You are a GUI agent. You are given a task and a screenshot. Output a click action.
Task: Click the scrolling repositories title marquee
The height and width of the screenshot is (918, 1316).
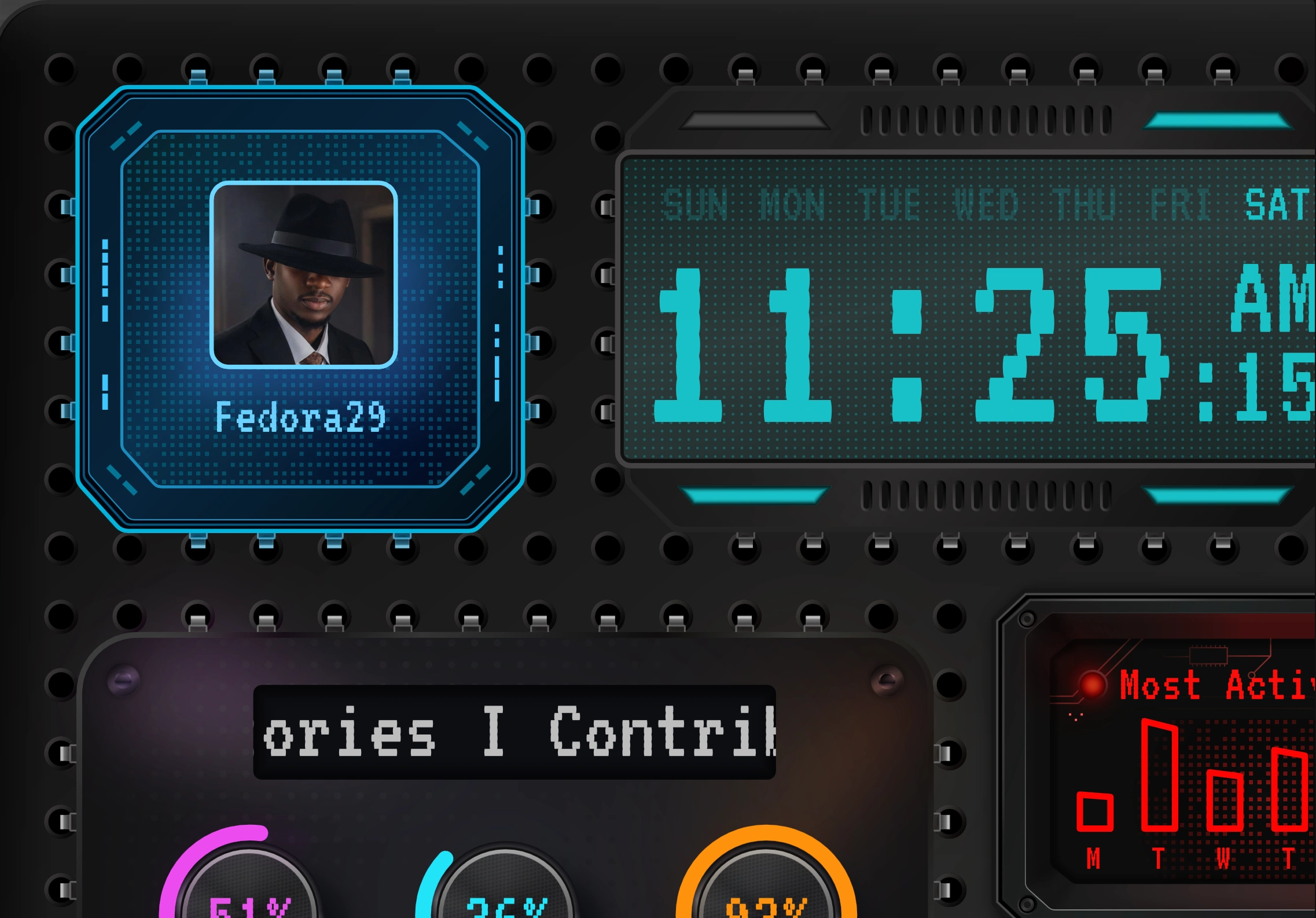514,732
